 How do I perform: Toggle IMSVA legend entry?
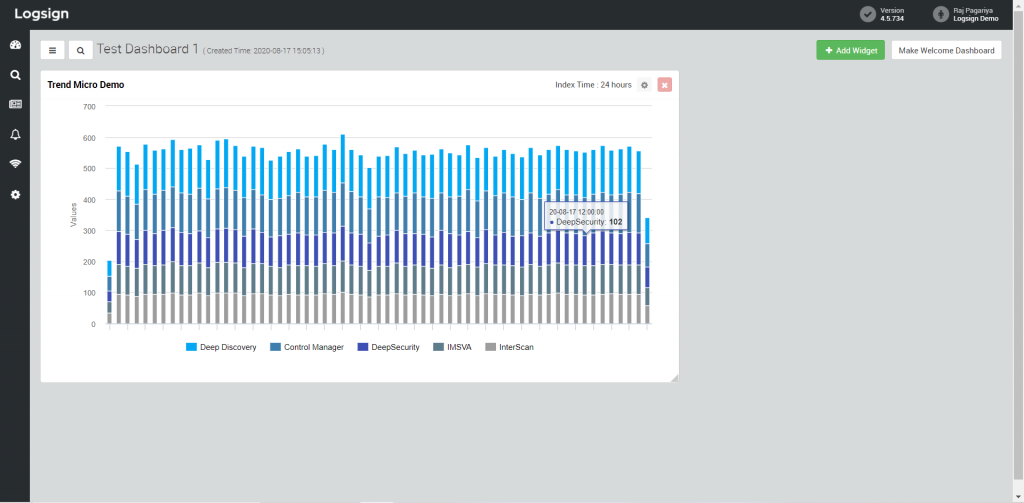point(453,348)
